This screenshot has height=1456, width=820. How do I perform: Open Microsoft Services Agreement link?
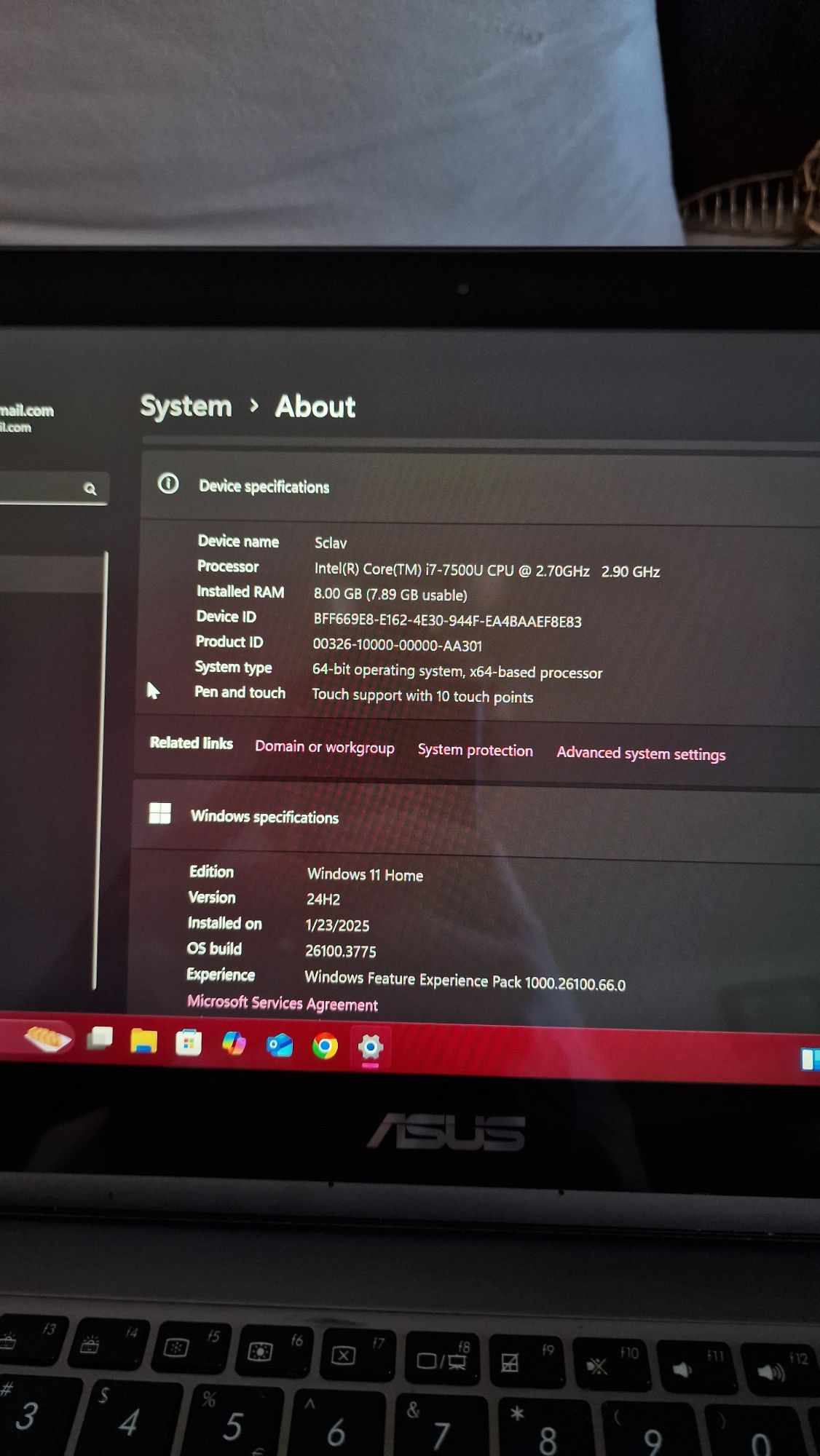[283, 1003]
